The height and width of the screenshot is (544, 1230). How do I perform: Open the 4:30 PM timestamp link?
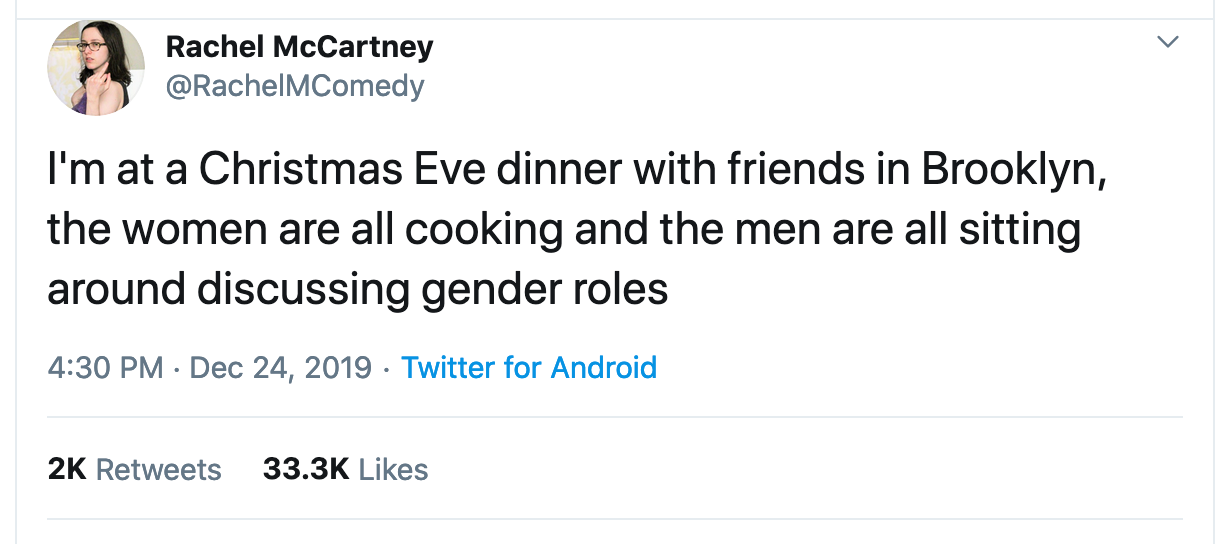tap(105, 368)
